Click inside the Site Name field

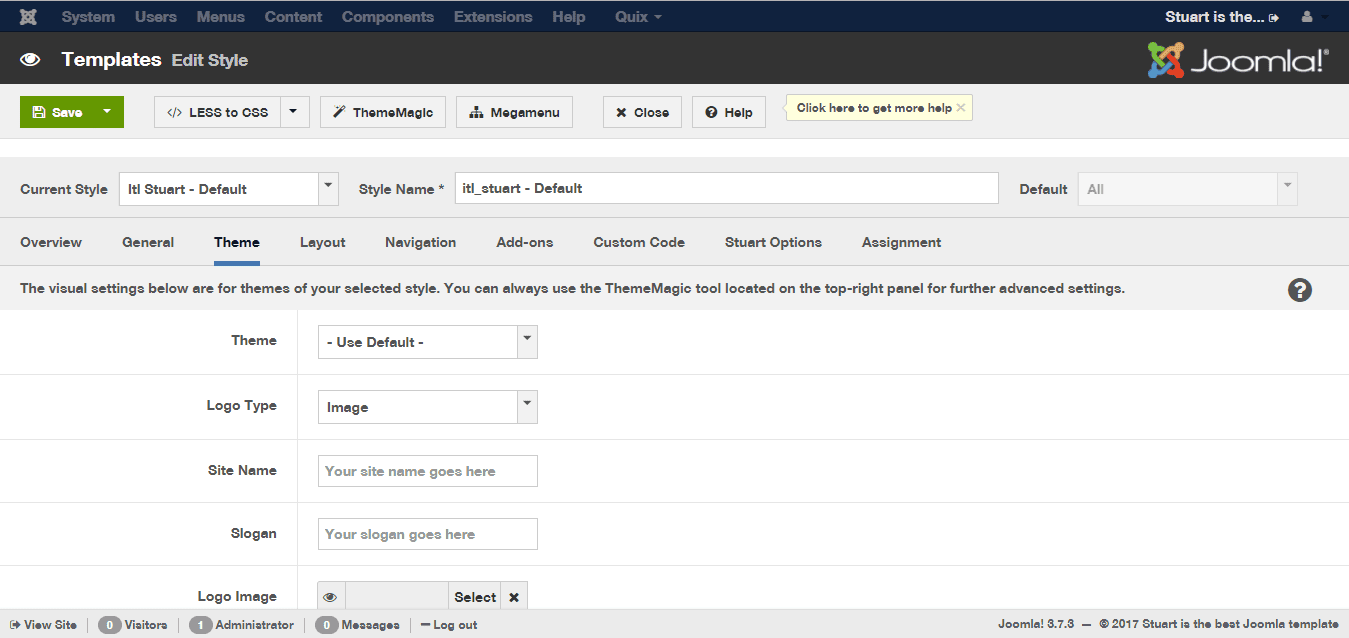[427, 470]
